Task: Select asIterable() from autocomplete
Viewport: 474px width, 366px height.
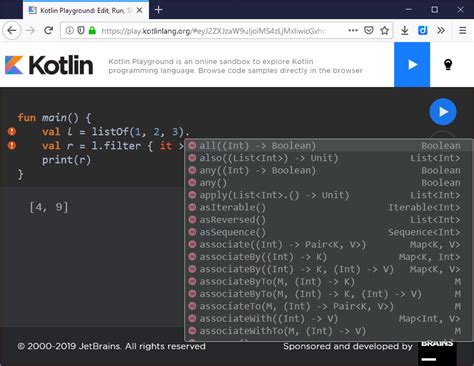Action: (328, 207)
